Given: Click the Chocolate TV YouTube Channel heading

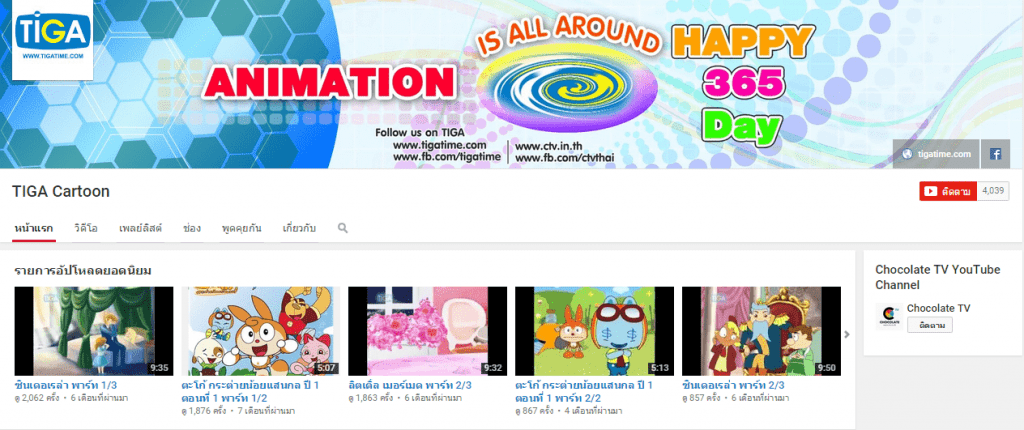Looking at the screenshot, I should pyautogui.click(x=938, y=277).
